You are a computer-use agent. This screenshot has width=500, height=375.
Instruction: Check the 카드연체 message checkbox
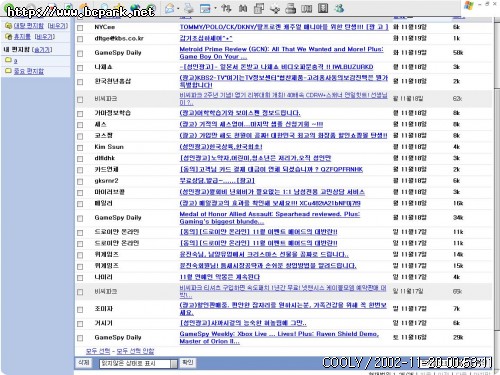click(x=80, y=170)
